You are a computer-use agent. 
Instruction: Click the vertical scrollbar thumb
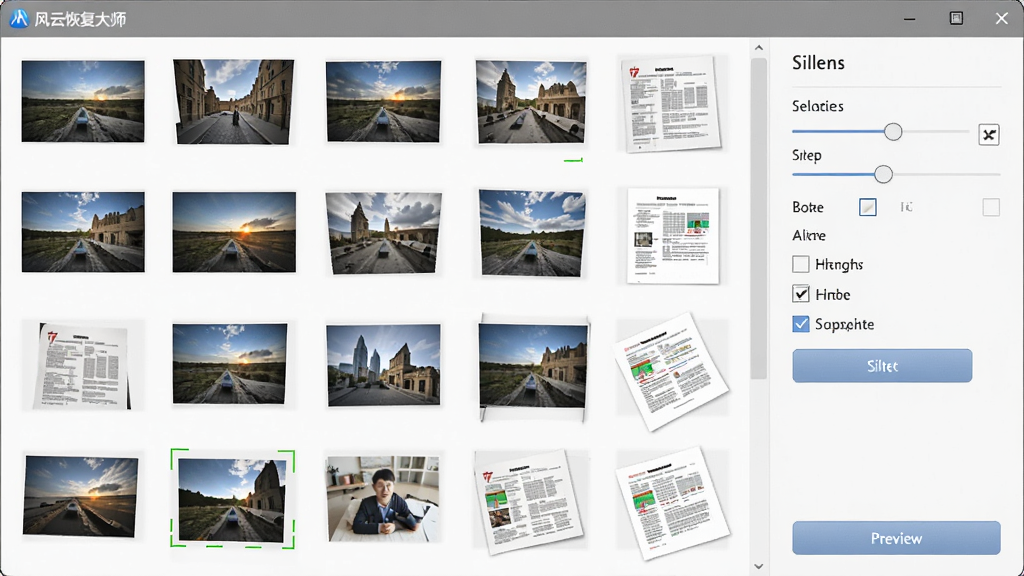click(x=758, y=218)
